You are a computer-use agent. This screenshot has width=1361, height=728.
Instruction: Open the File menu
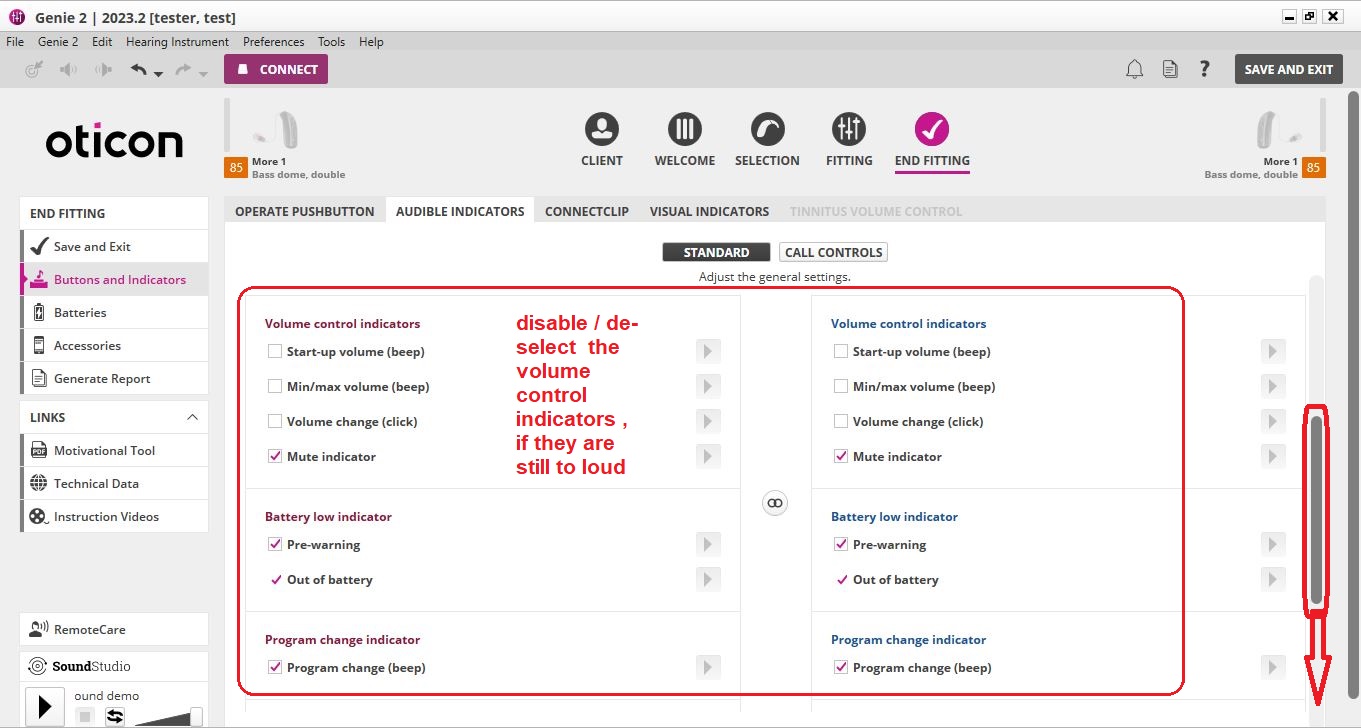[15, 42]
